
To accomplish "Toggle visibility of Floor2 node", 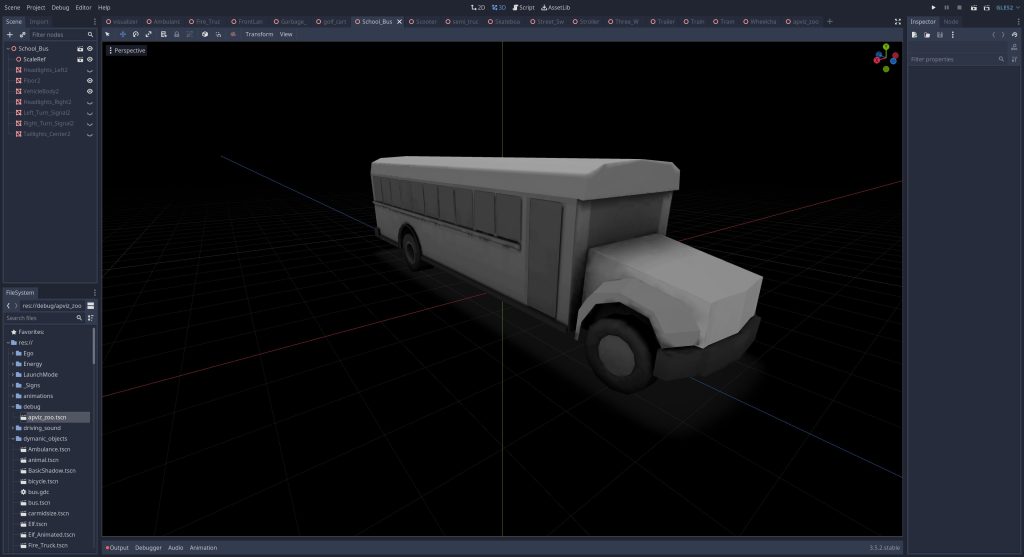I will [90, 80].
